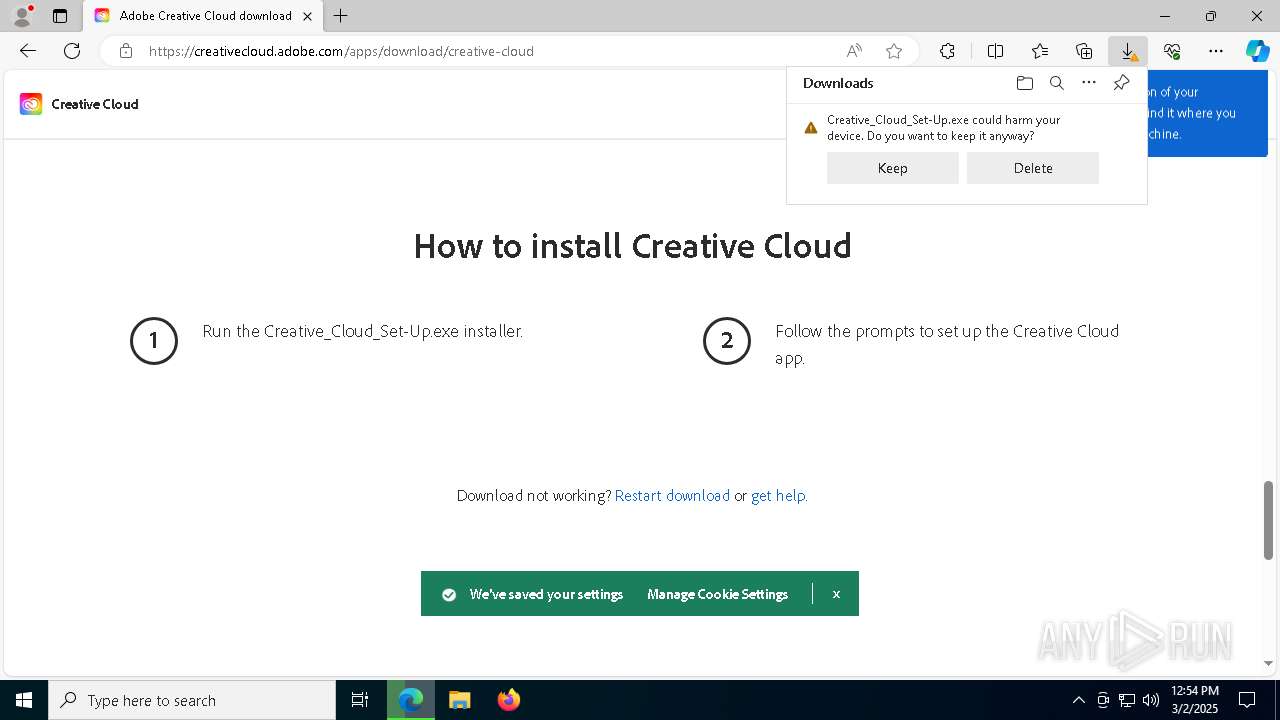Open the Favorites list icon
The height and width of the screenshot is (720, 1280).
1040,51
